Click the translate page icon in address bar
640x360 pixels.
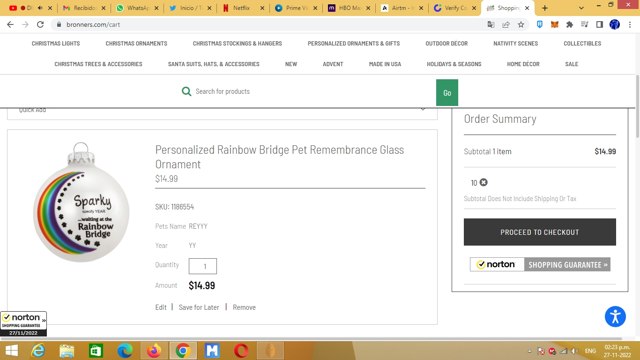tap(491, 24)
